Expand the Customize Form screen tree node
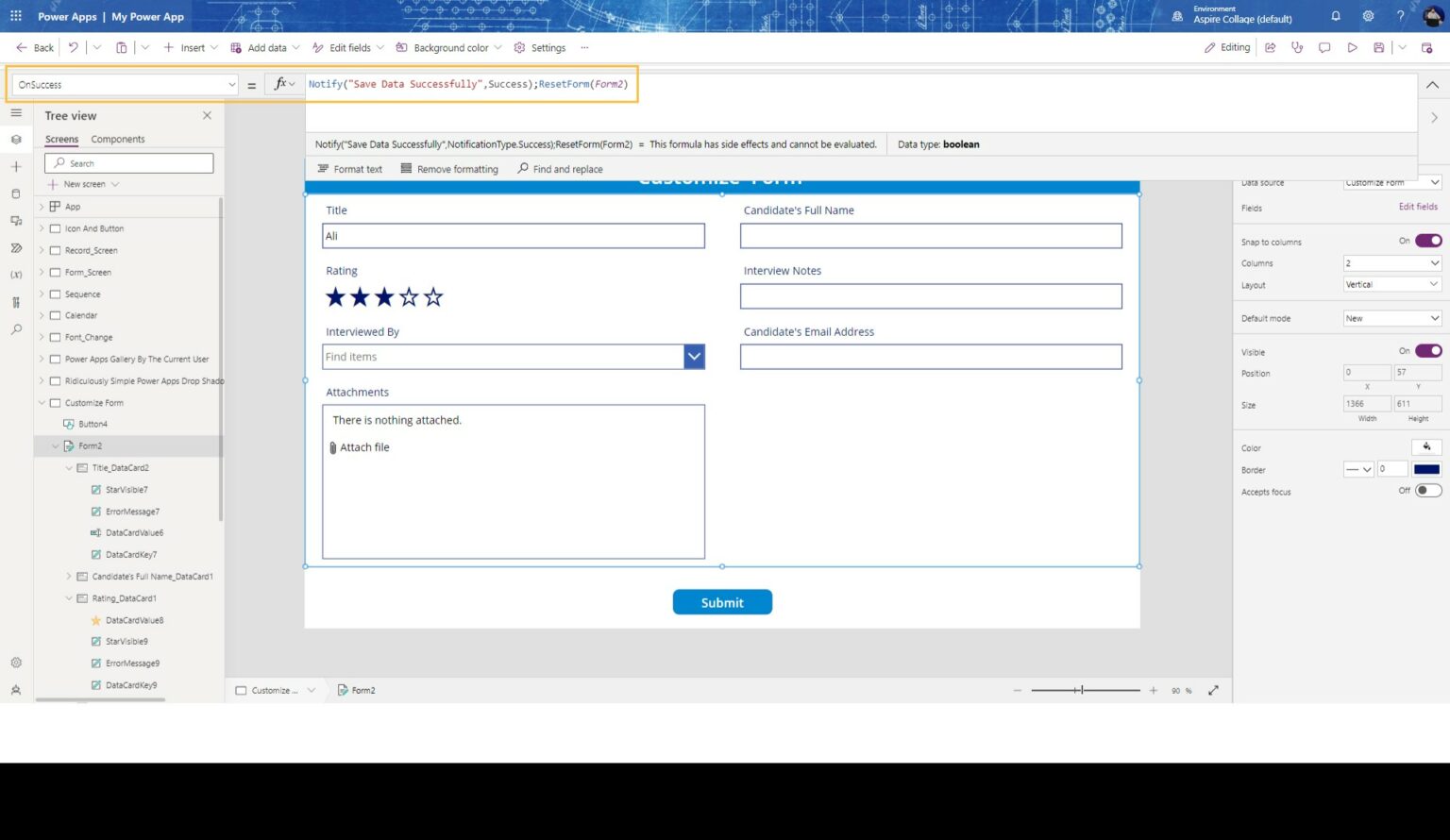The height and width of the screenshot is (840, 1450). (42, 402)
